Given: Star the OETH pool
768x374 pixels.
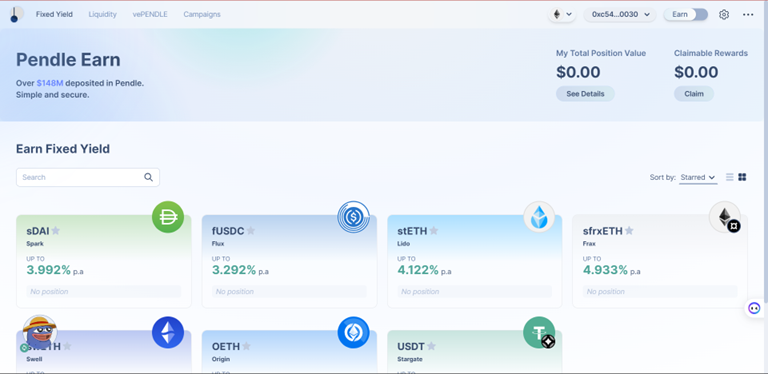Looking at the screenshot, I should tap(246, 346).
